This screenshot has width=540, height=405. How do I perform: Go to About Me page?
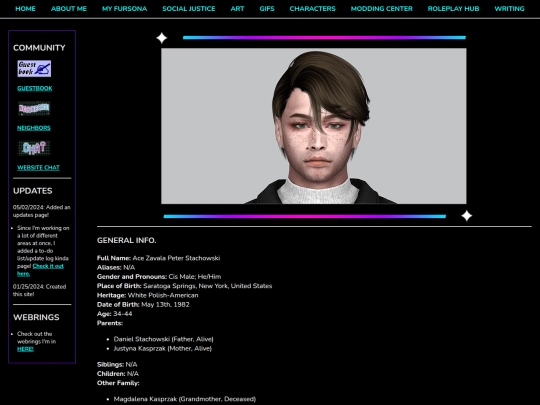click(x=69, y=9)
